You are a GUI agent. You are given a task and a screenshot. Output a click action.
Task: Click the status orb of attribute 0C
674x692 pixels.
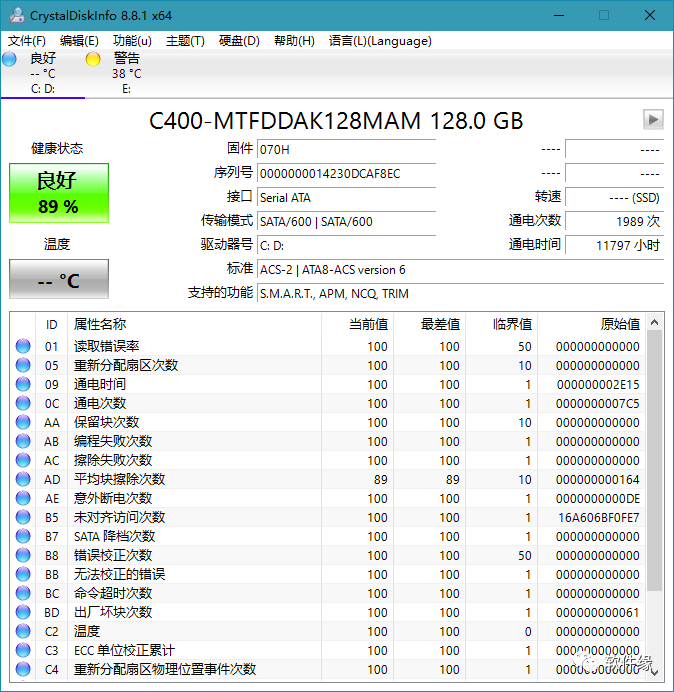23,403
